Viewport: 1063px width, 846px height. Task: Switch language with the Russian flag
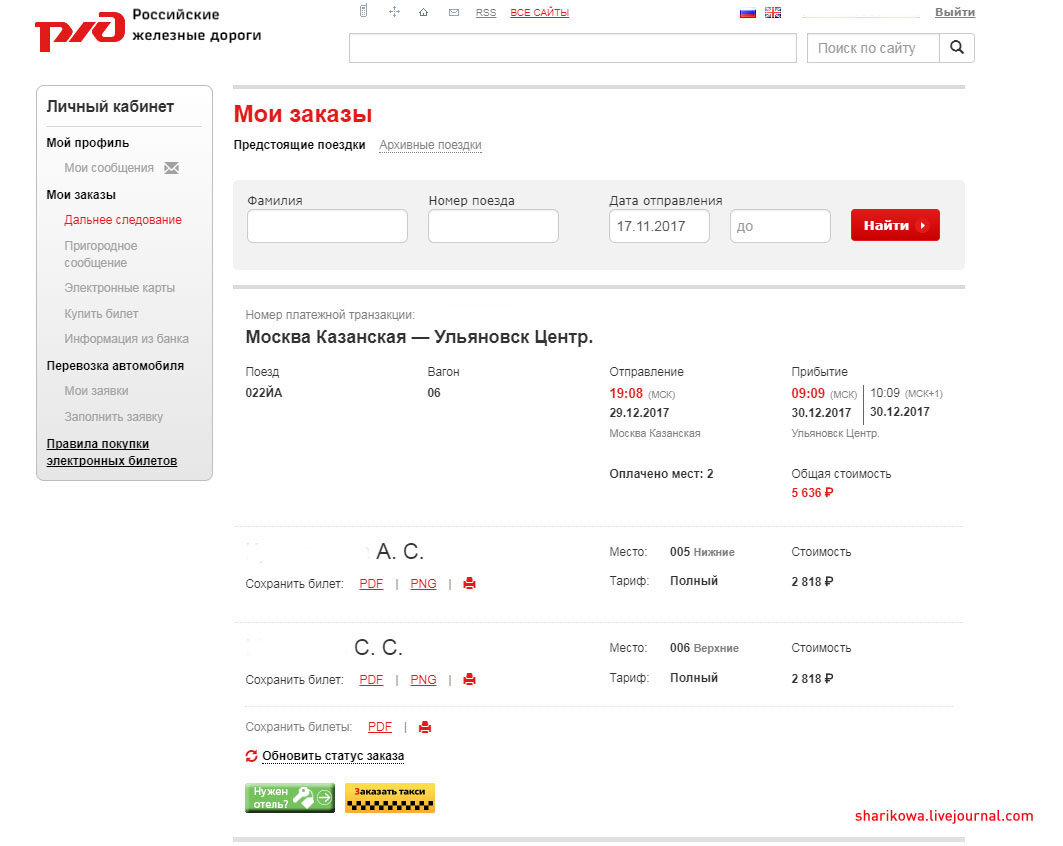coord(748,12)
